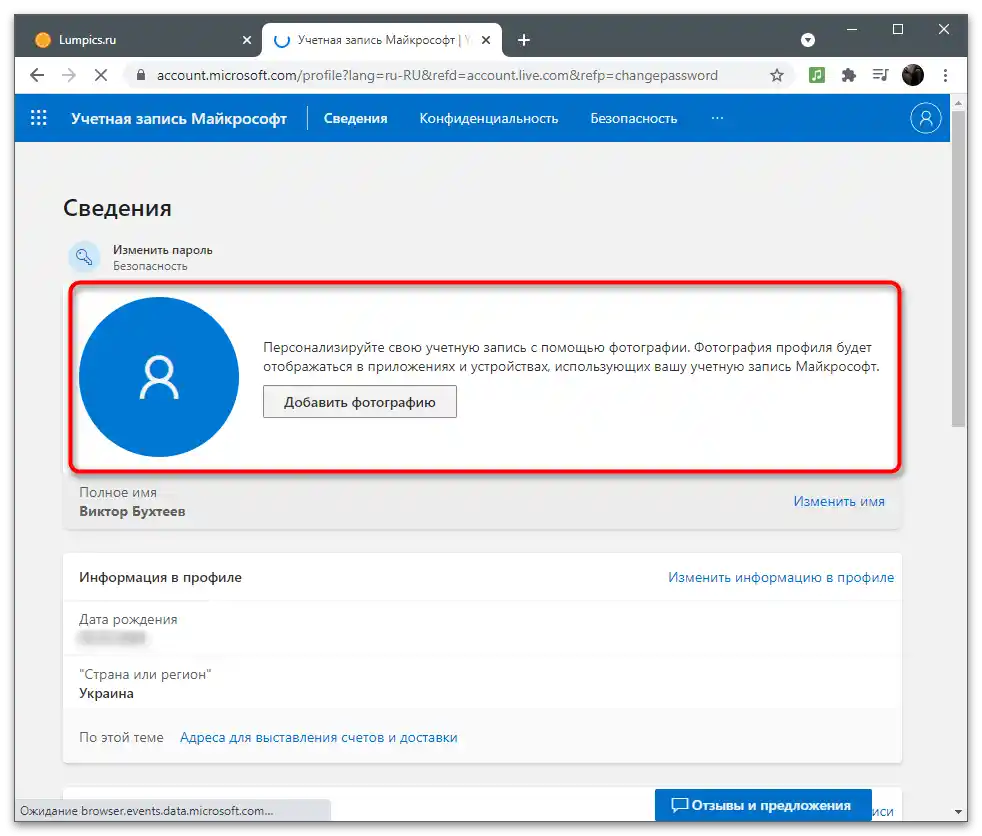Click the Изменить имя link
This screenshot has width=982, height=836.
point(839,502)
